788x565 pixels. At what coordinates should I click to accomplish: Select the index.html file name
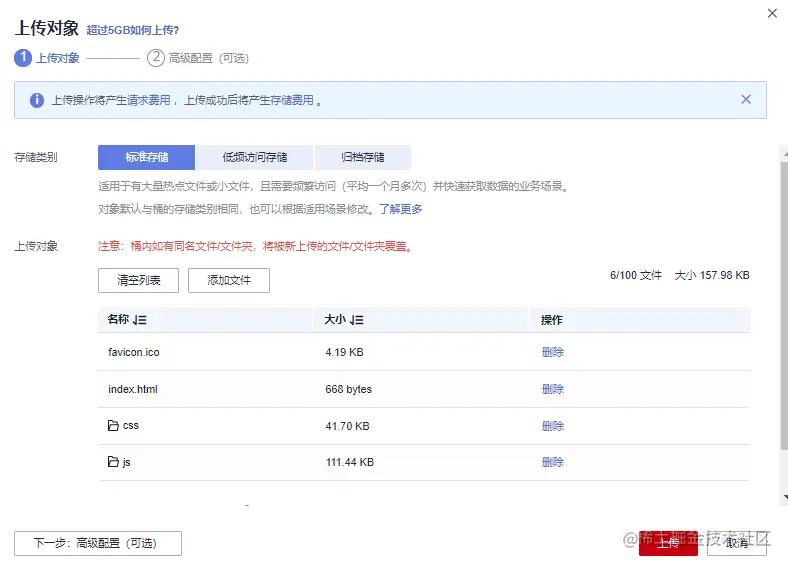point(133,389)
